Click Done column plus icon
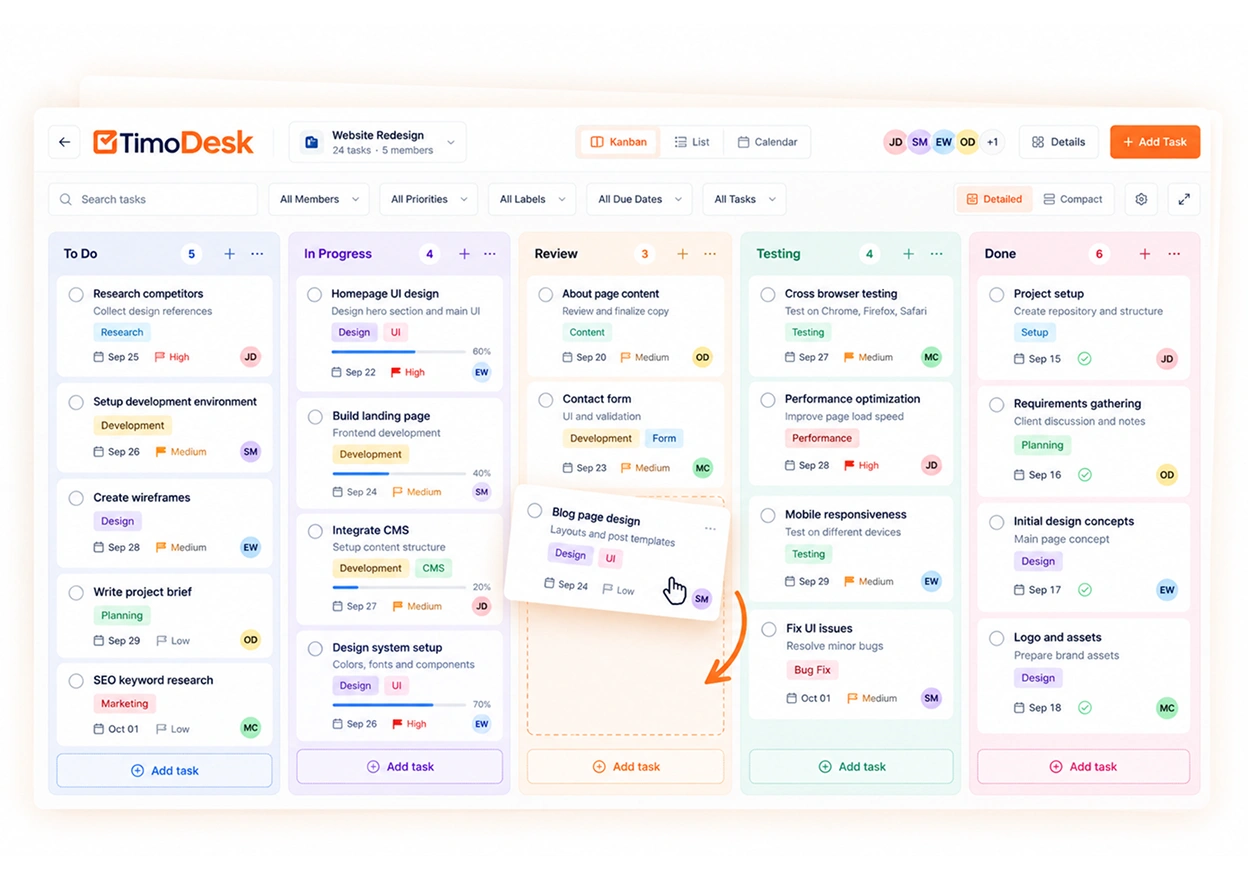1248x880 pixels. tap(1145, 254)
